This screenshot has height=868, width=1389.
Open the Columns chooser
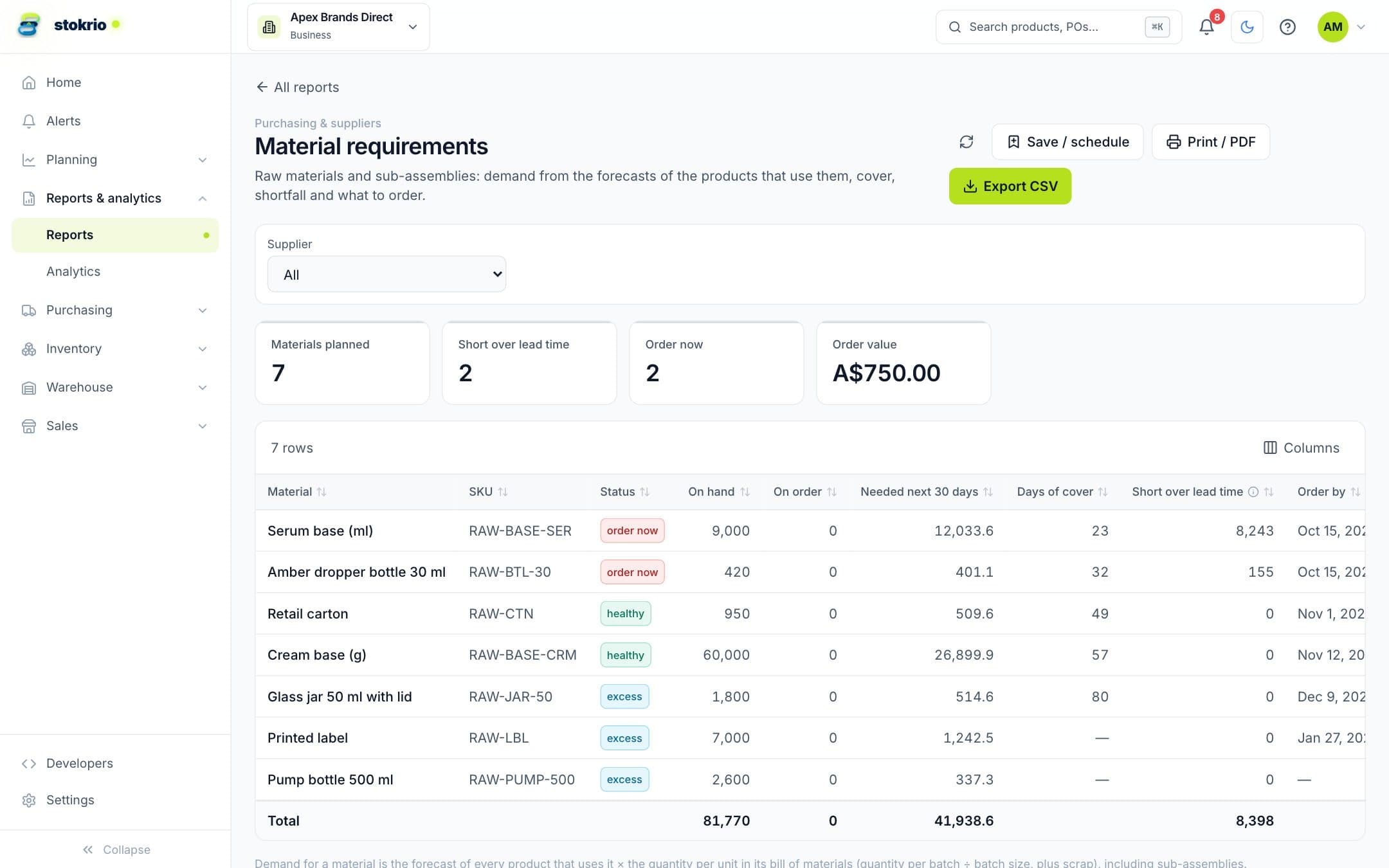(1302, 448)
